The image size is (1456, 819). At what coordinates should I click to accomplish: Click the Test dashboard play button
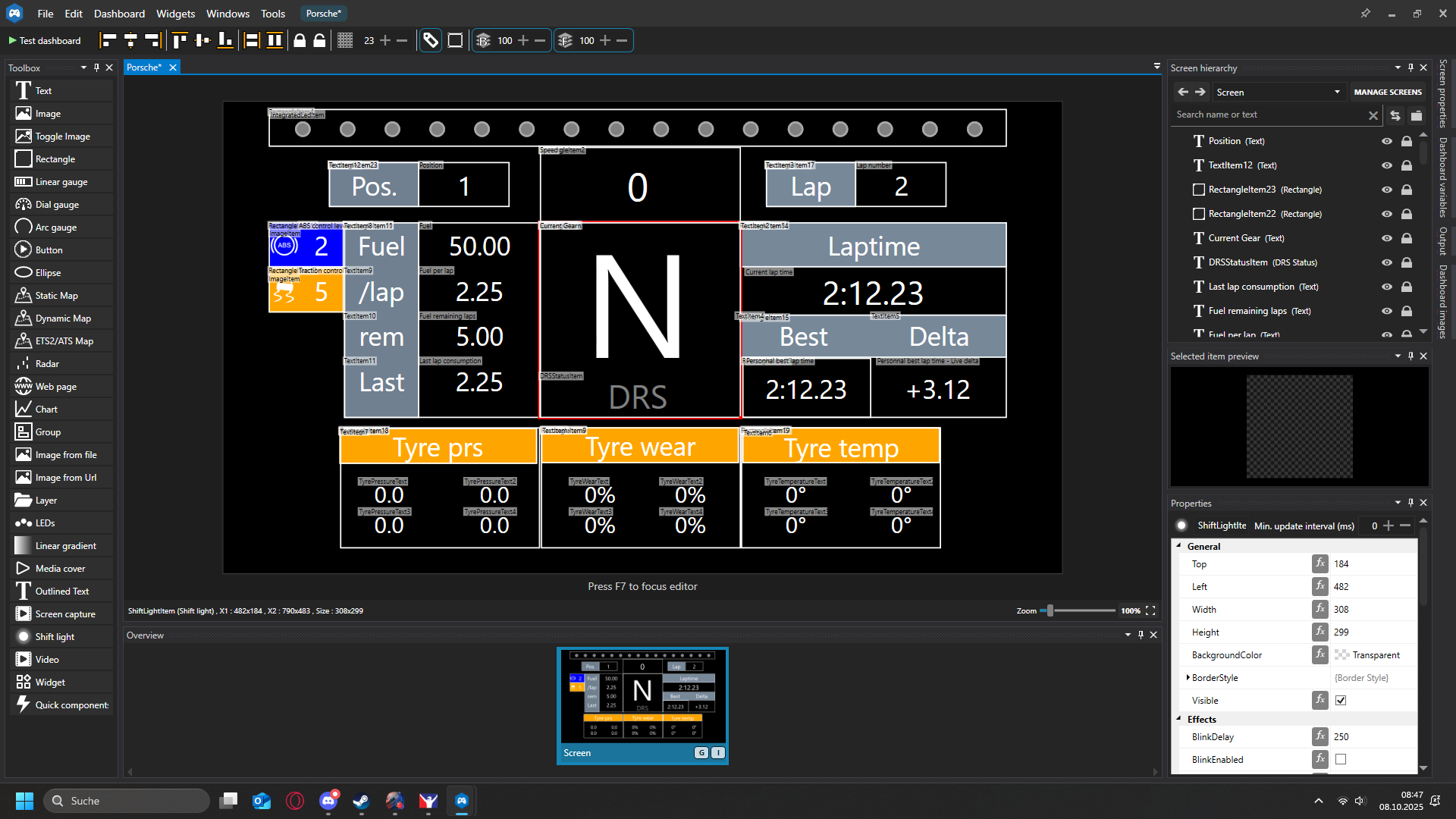(44, 41)
